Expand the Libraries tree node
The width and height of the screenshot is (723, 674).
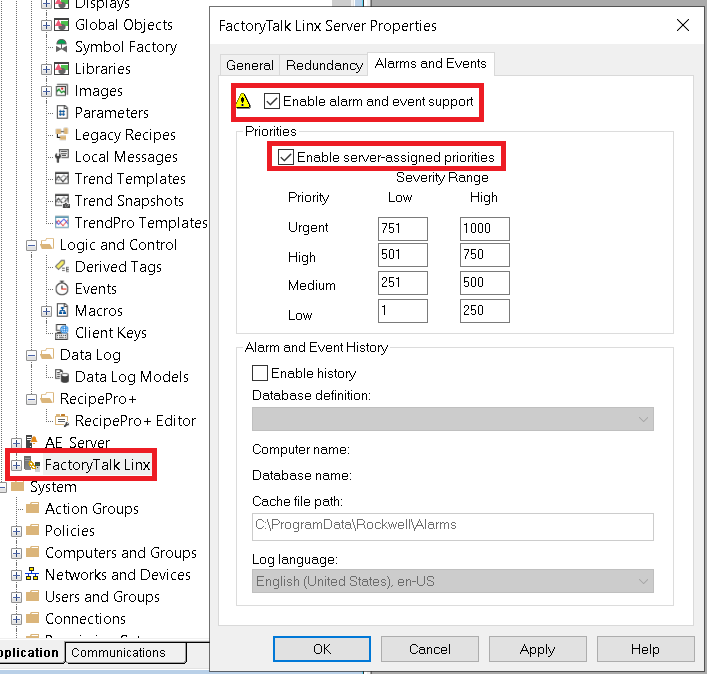[x=46, y=69]
